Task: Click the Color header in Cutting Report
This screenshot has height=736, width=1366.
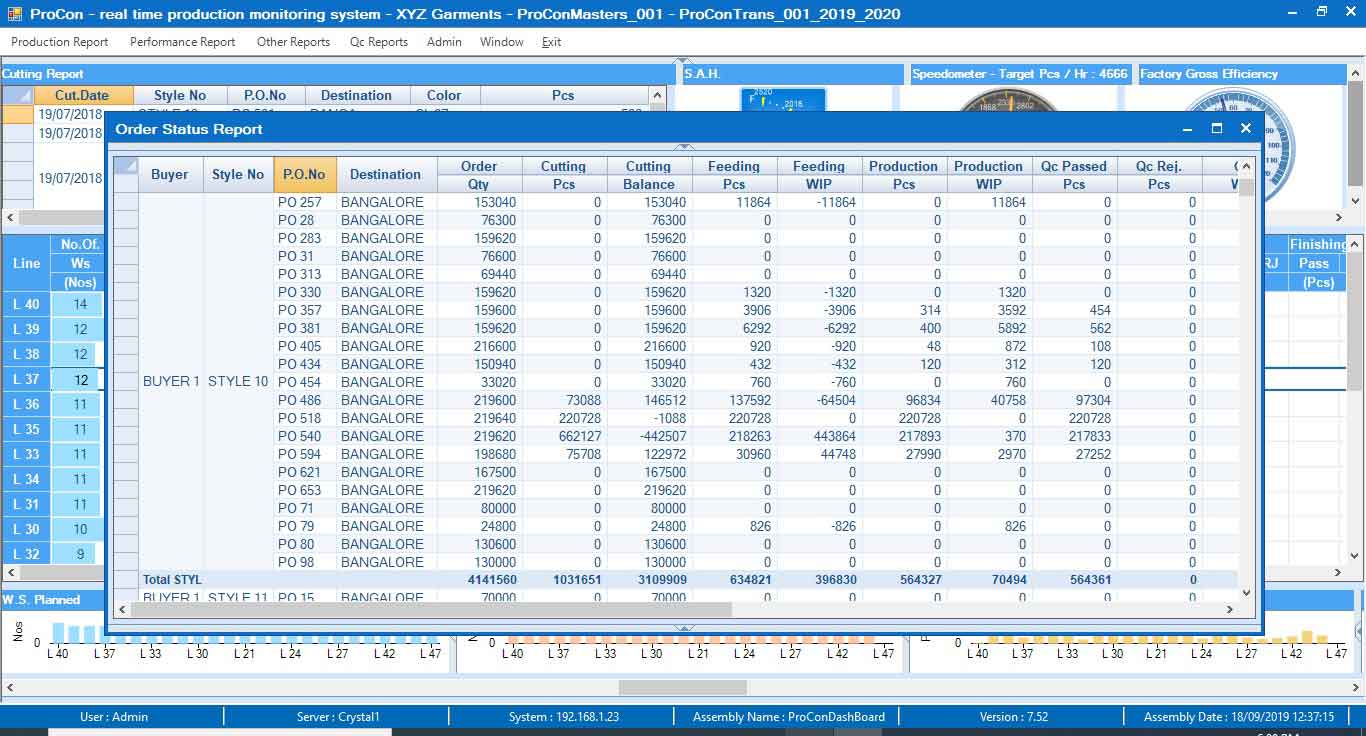Action: coord(444,95)
